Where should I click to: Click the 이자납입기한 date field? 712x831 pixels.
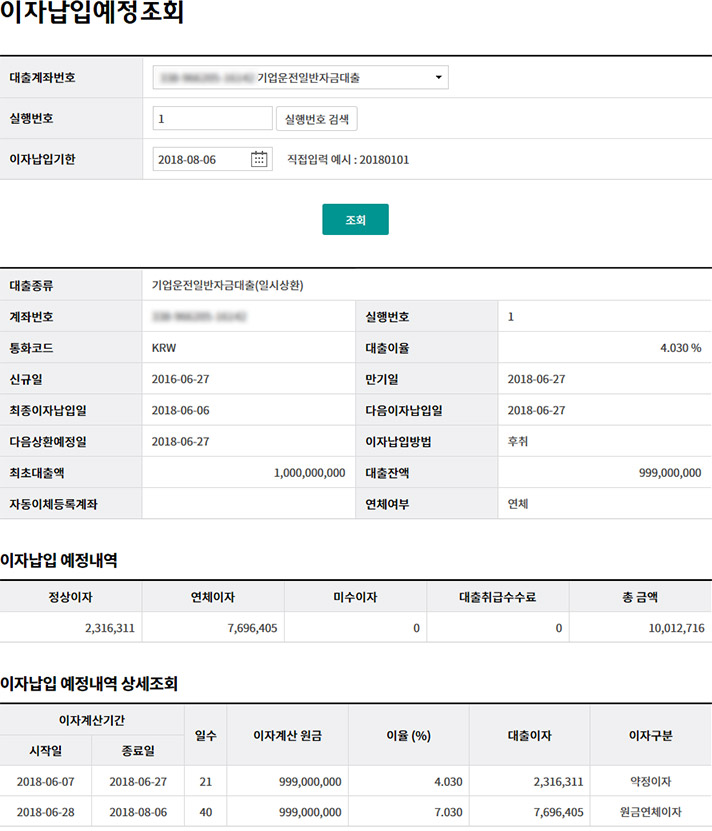201,159
